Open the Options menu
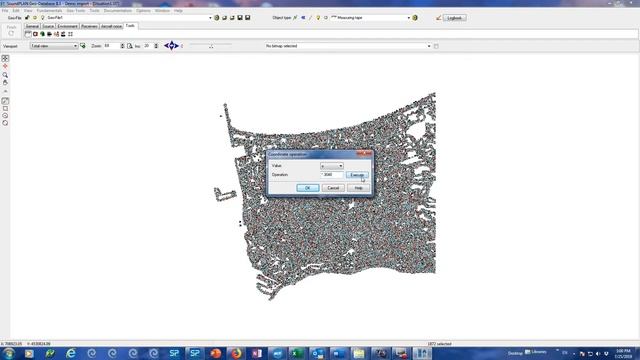This screenshot has height=360, width=640. point(143,11)
